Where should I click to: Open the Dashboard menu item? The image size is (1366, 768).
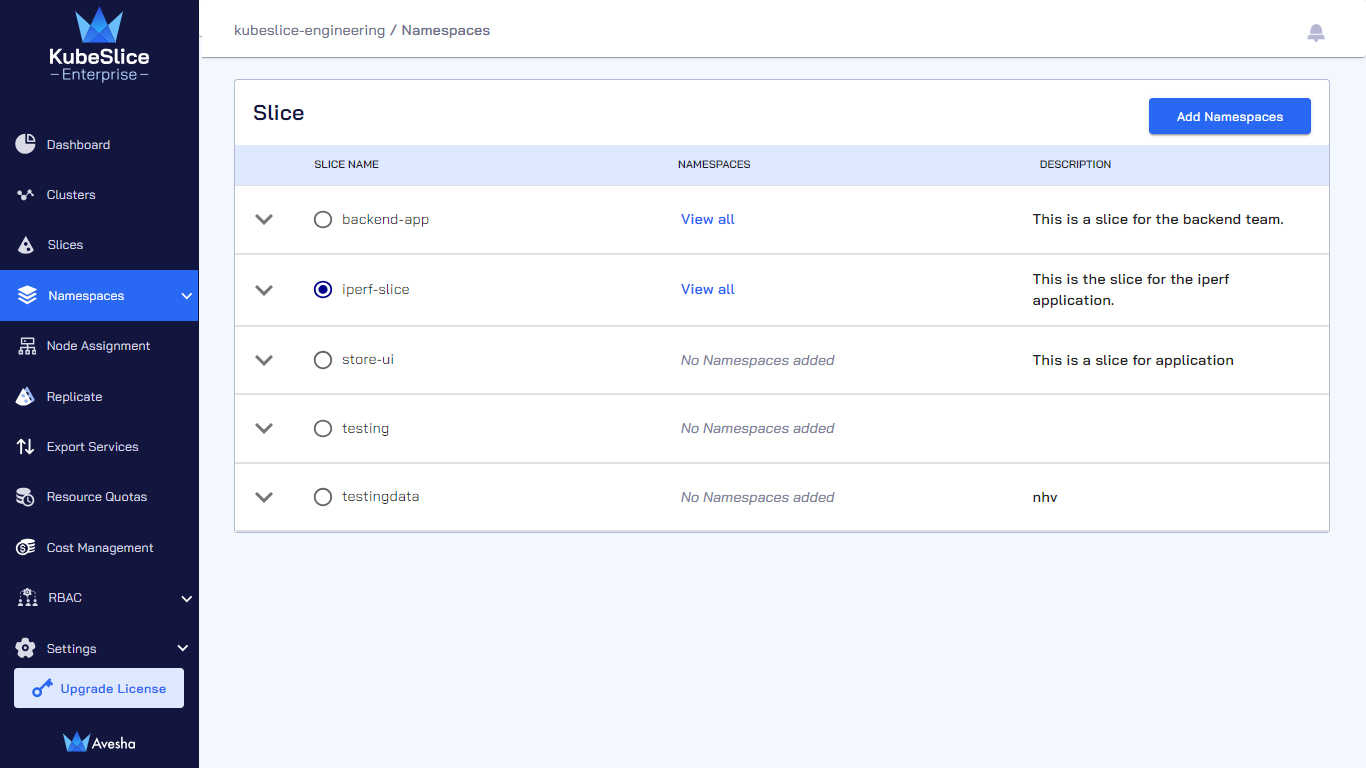pos(99,144)
